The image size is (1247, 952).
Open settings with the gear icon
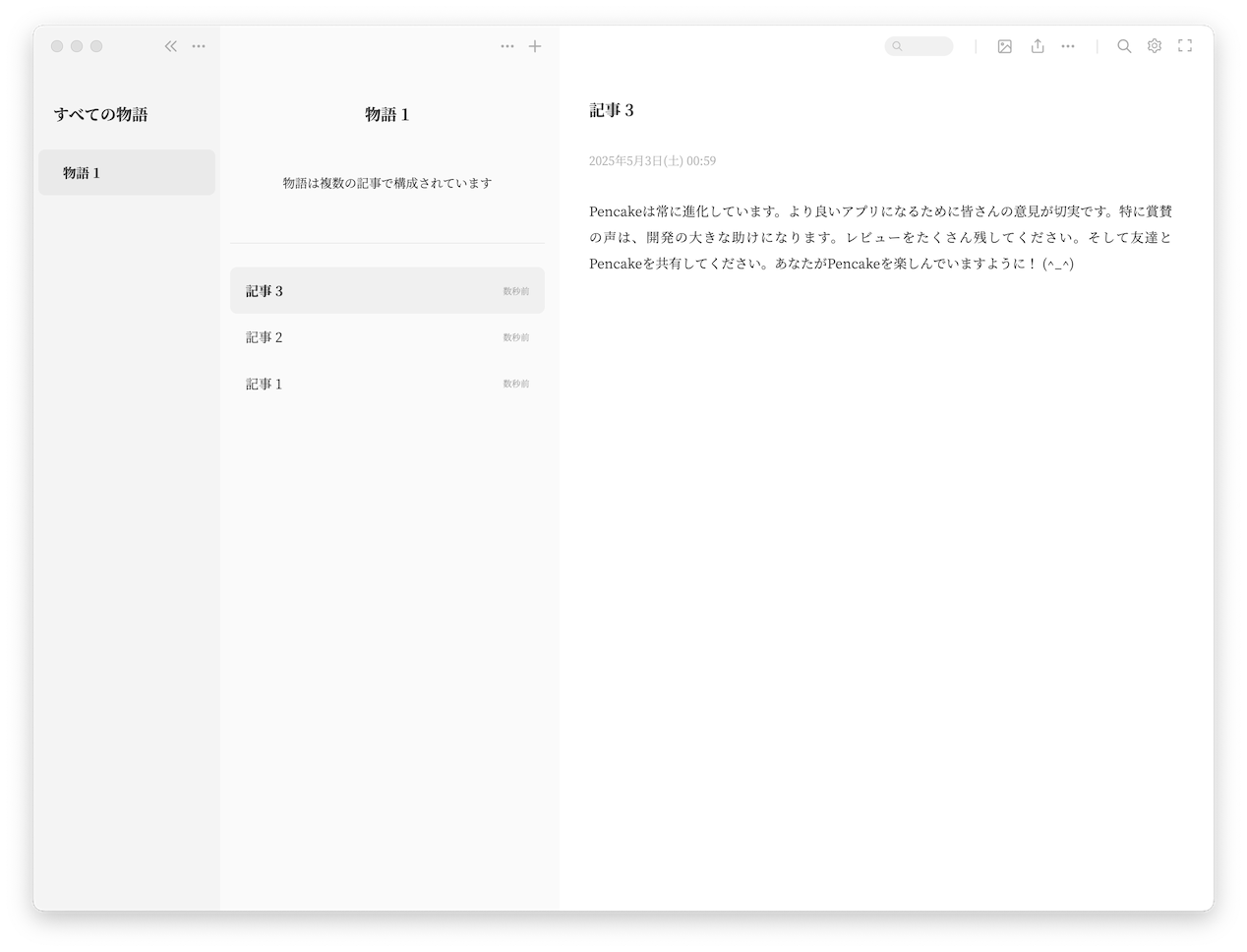click(1155, 46)
